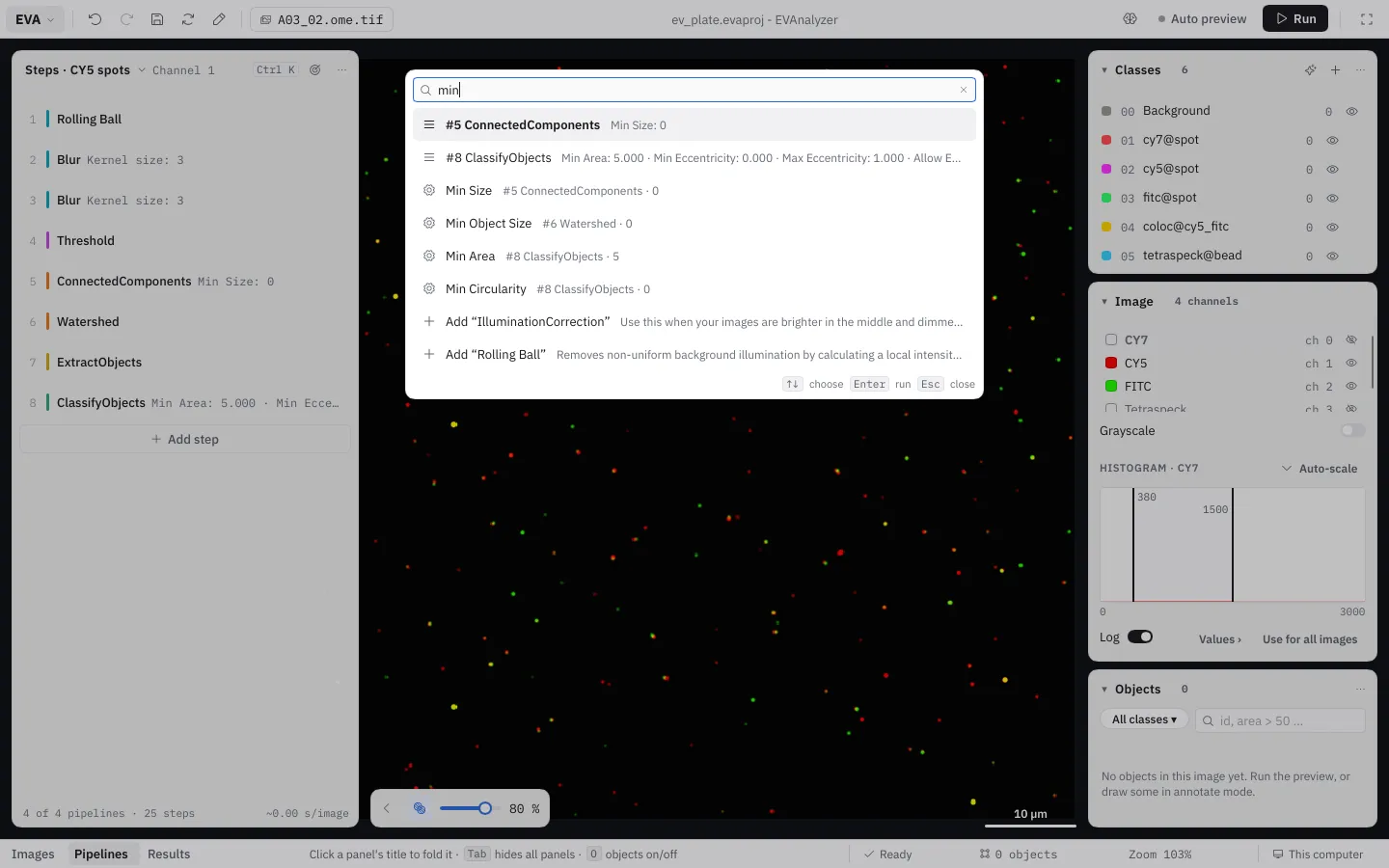Viewport: 1389px width, 868px height.
Task: Open the Auto-scale dropdown
Action: tap(1320, 468)
